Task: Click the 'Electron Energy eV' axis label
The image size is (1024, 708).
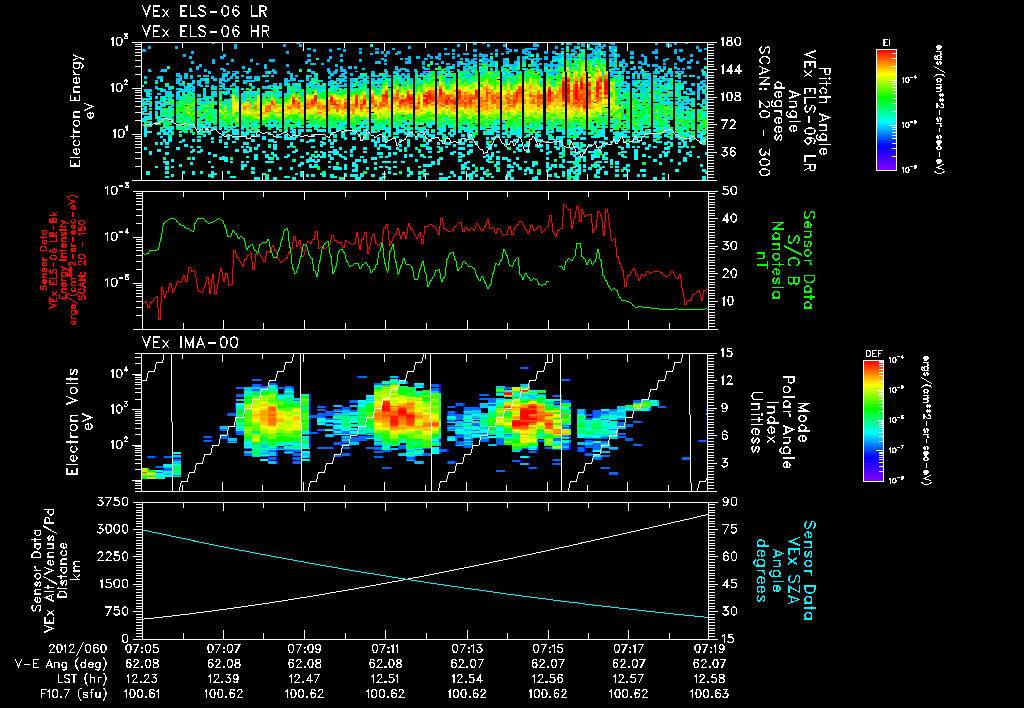Action: 82,110
